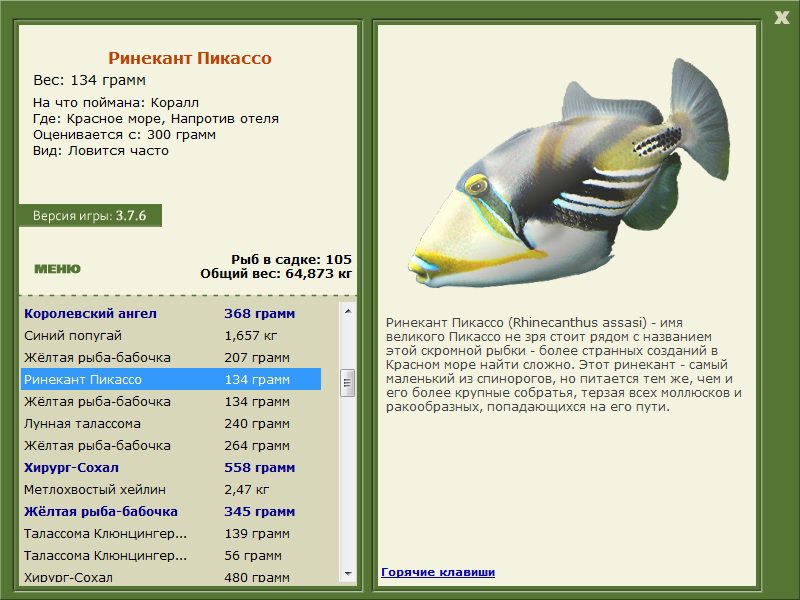800x600 pixels.
Task: Click the fish description paragraph
Action: [564, 365]
